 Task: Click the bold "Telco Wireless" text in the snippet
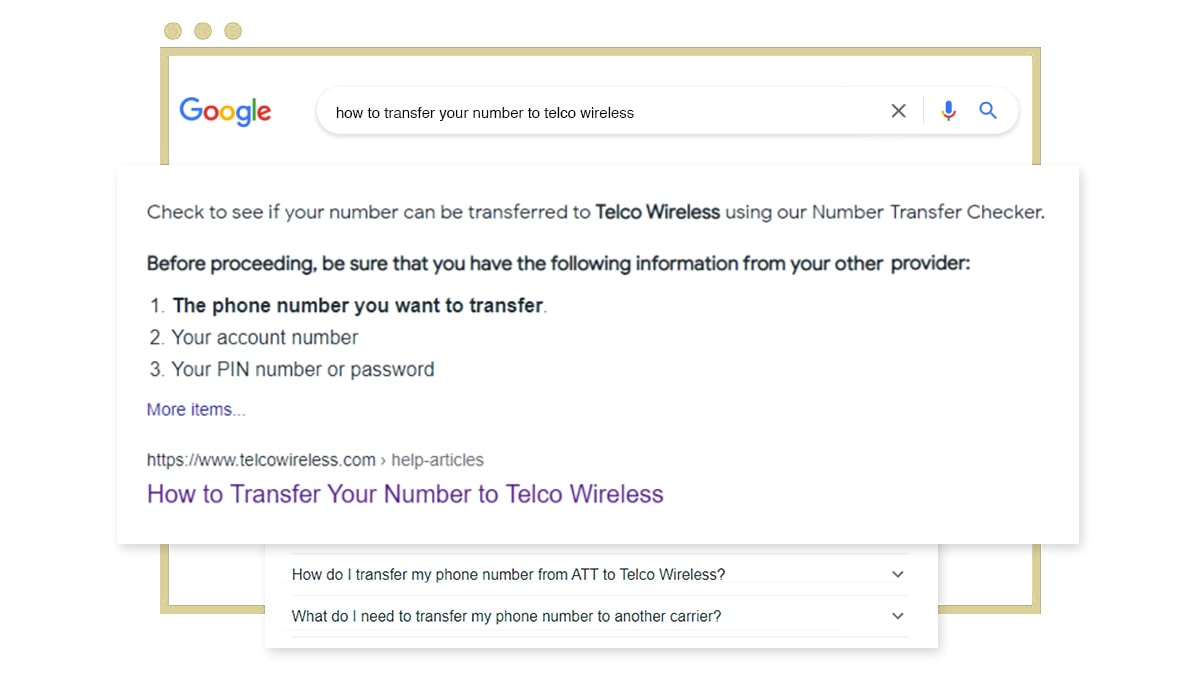coord(658,212)
